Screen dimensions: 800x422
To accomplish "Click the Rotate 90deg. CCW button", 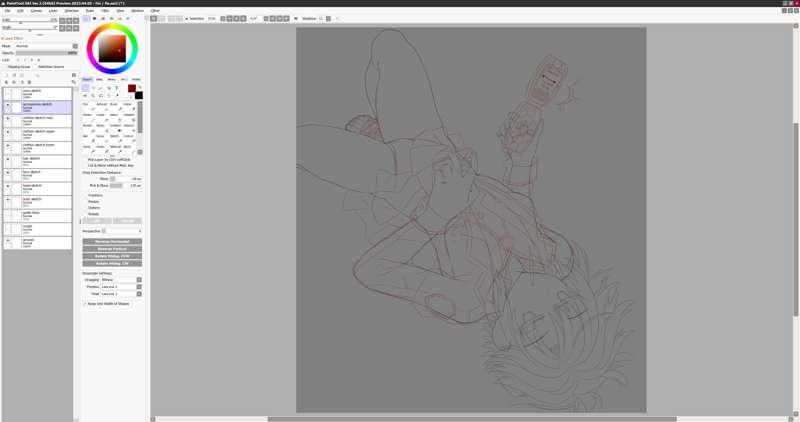I will [x=112, y=256].
